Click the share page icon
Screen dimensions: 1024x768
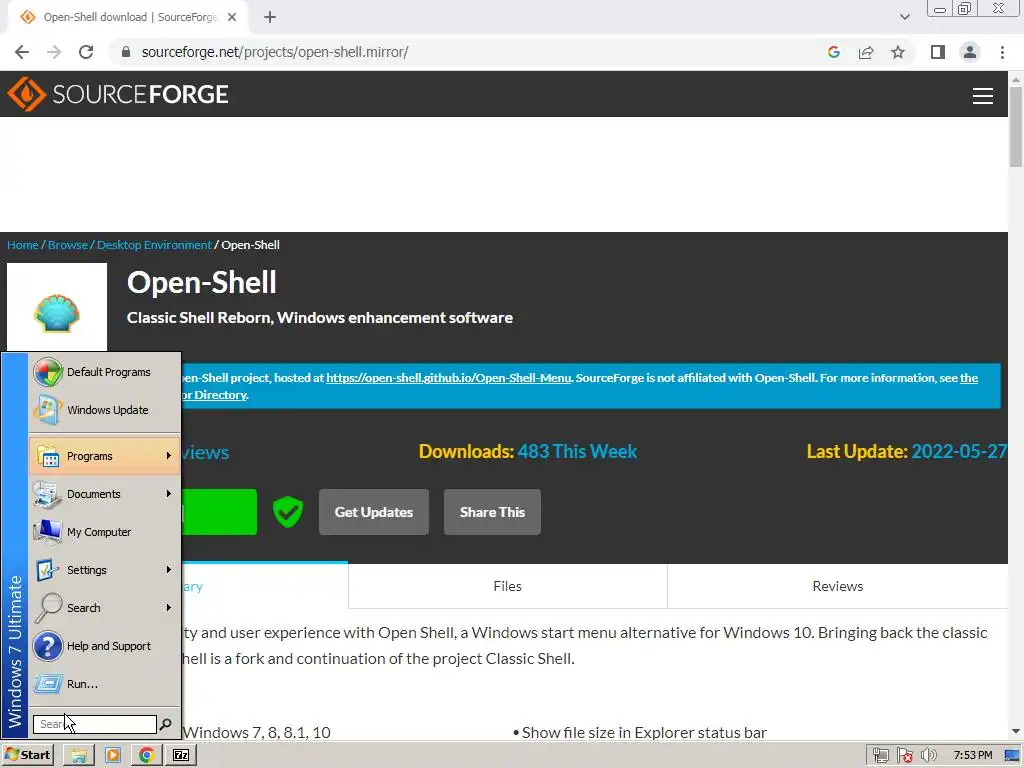click(x=866, y=52)
